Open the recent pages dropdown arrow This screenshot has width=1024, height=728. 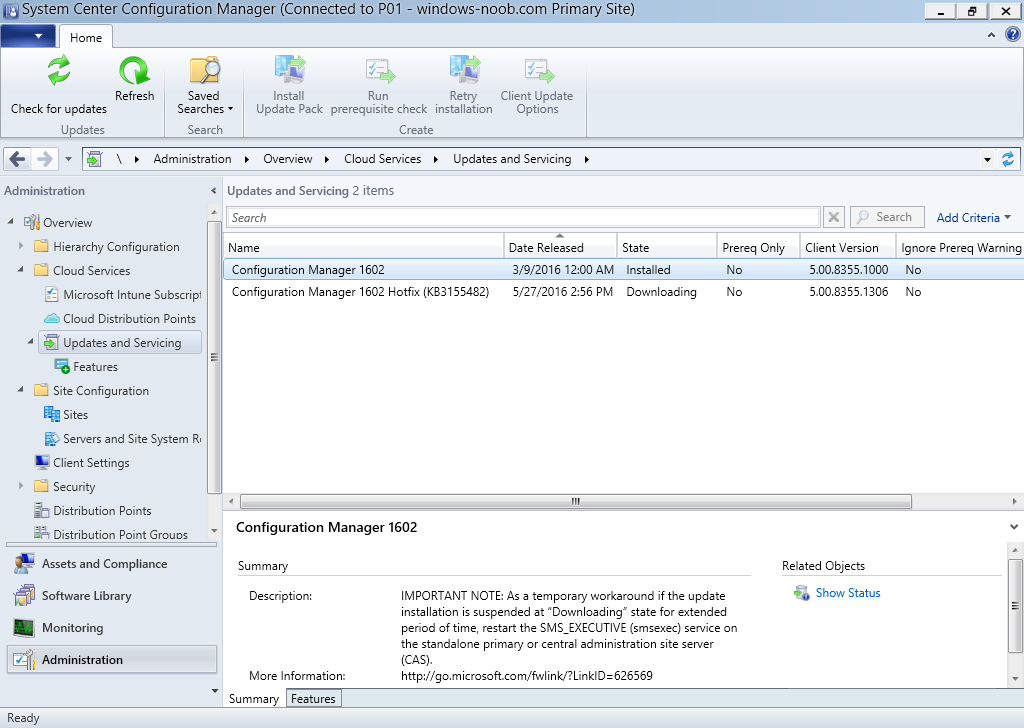[x=68, y=159]
